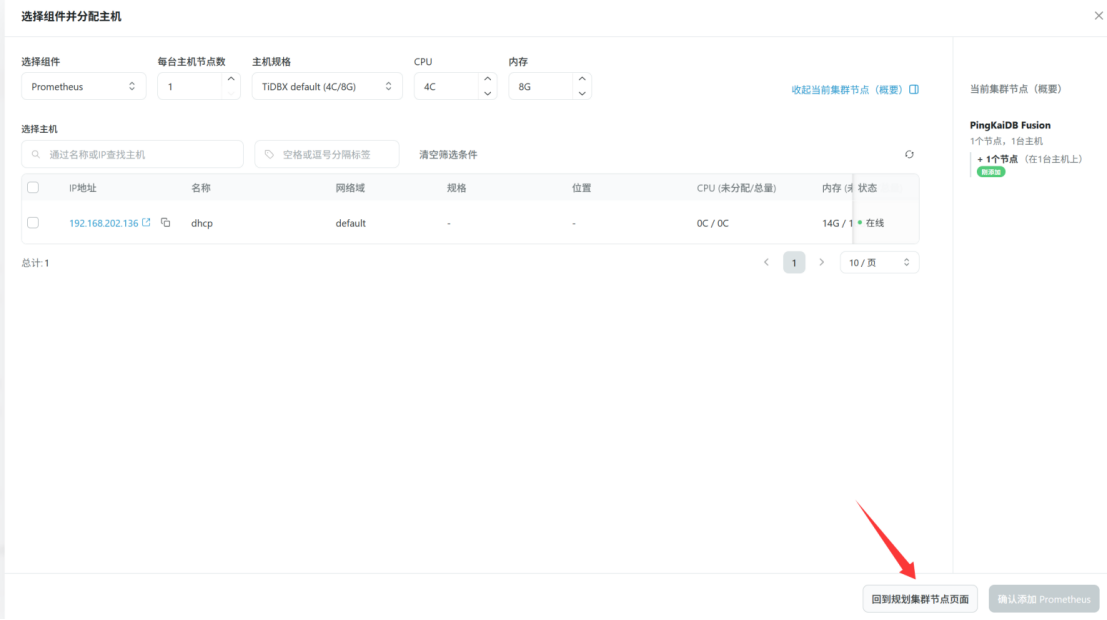Click the panel collapse icon beside 收起当前集群节点
The image size is (1107, 620).
[914, 89]
